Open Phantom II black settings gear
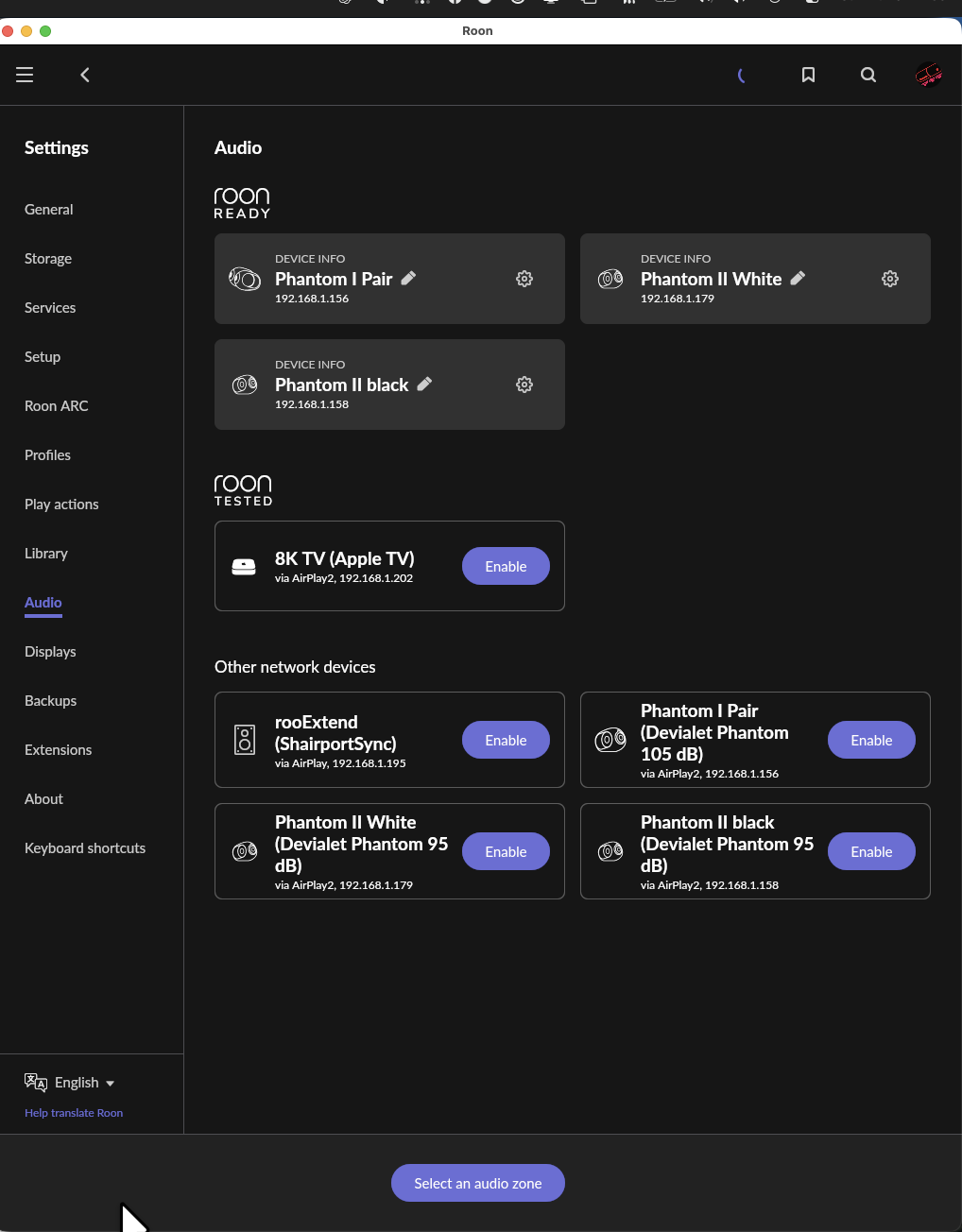This screenshot has height=1232, width=962. click(x=524, y=385)
